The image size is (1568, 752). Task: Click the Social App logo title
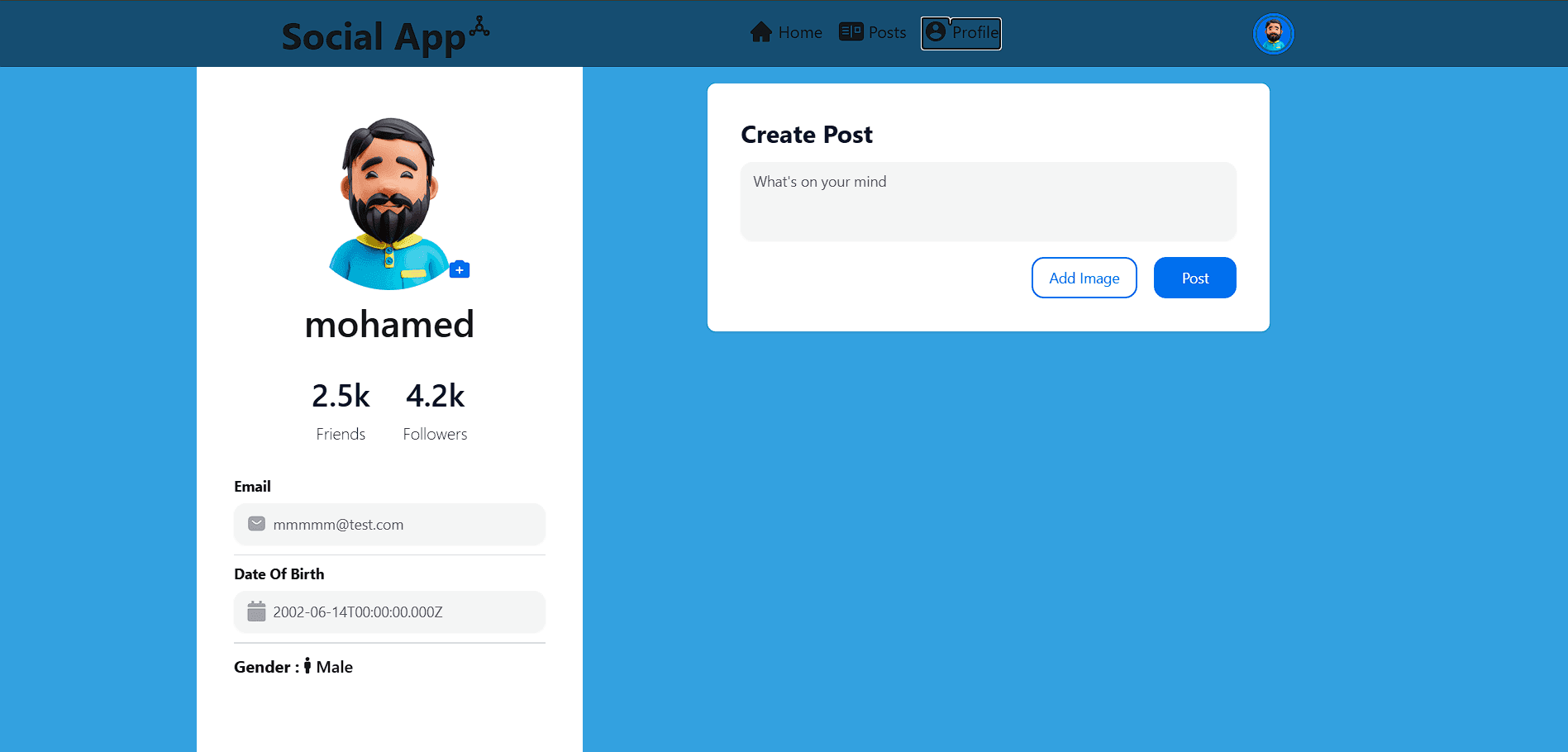tap(374, 37)
